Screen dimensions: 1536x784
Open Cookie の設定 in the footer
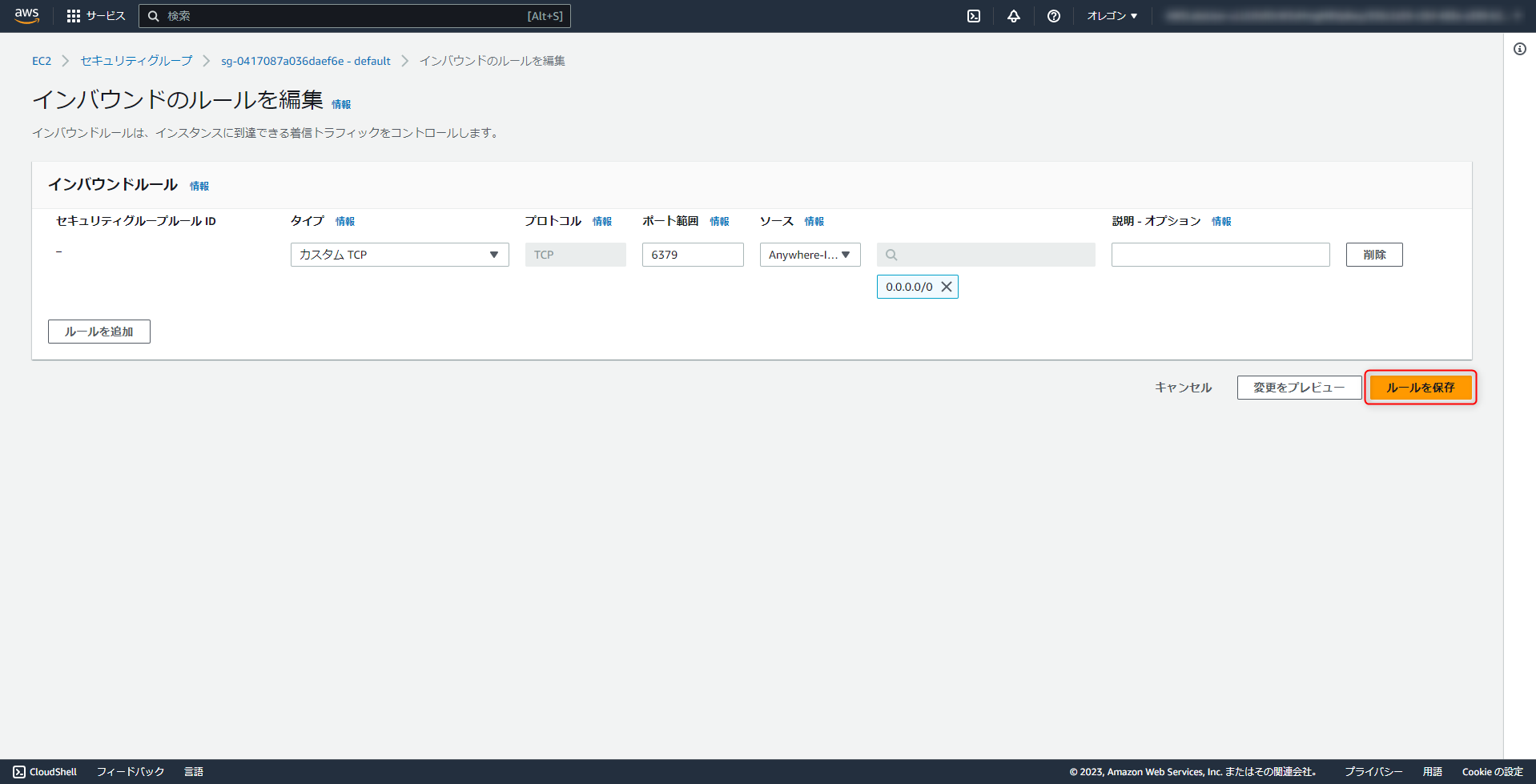pos(1491,771)
